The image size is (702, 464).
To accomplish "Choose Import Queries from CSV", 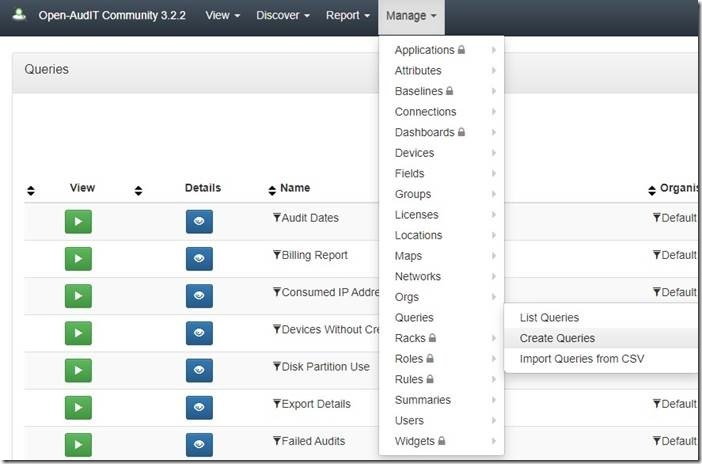I will point(582,359).
